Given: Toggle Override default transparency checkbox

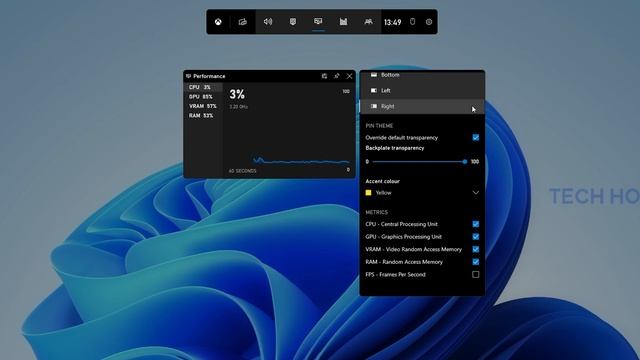Looking at the screenshot, I should pos(476,138).
